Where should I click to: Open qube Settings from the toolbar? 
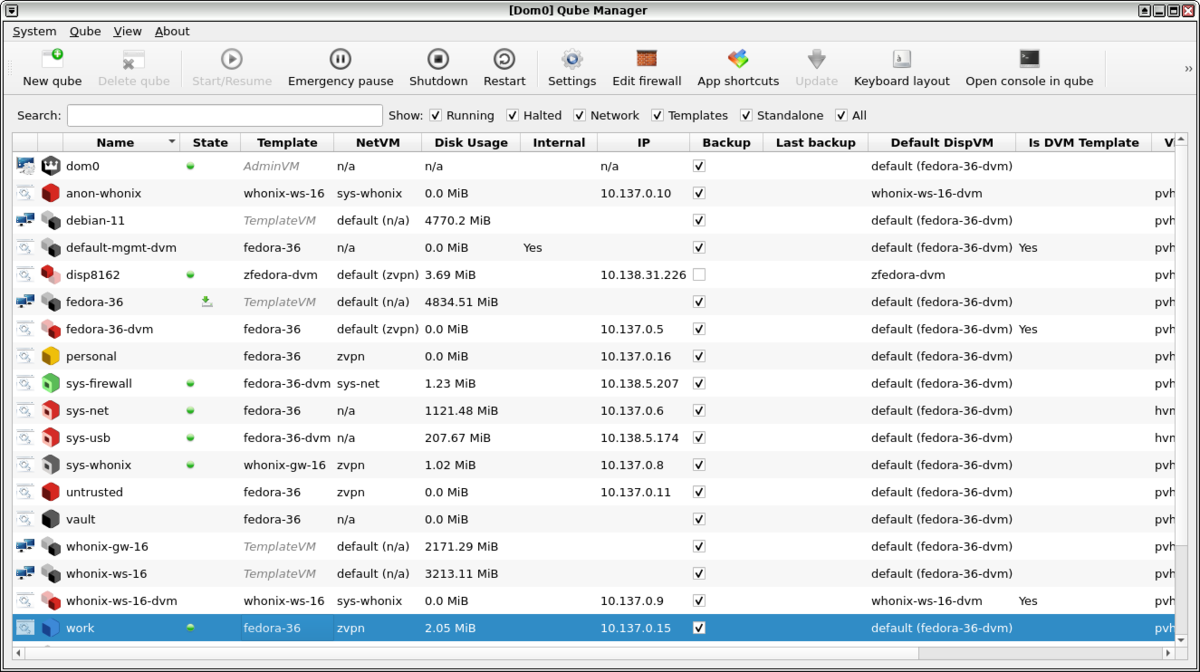(x=572, y=59)
